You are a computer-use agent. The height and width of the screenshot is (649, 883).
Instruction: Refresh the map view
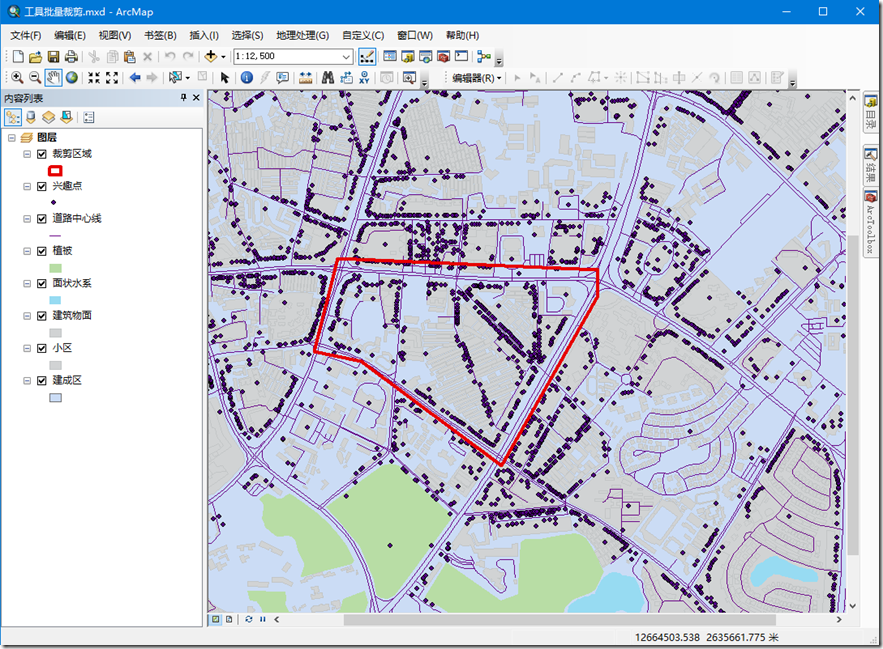coord(249,619)
